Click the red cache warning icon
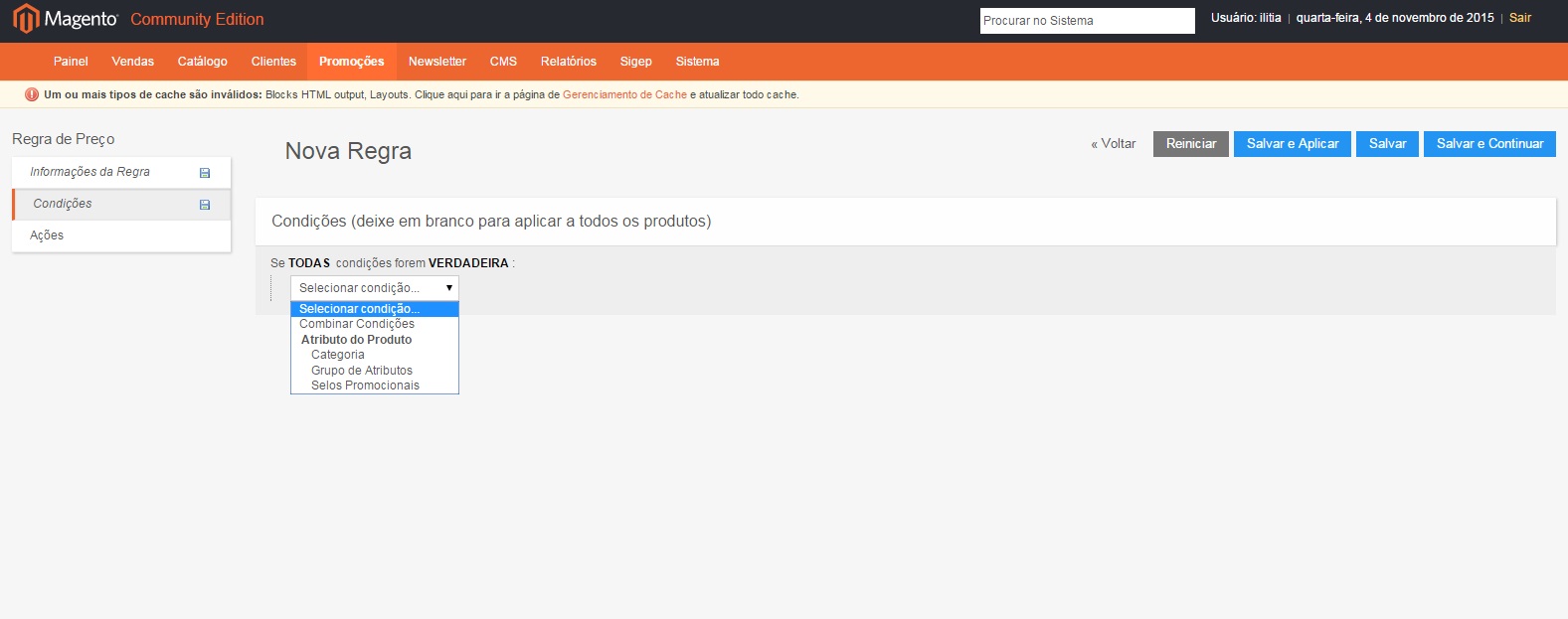 [32, 94]
